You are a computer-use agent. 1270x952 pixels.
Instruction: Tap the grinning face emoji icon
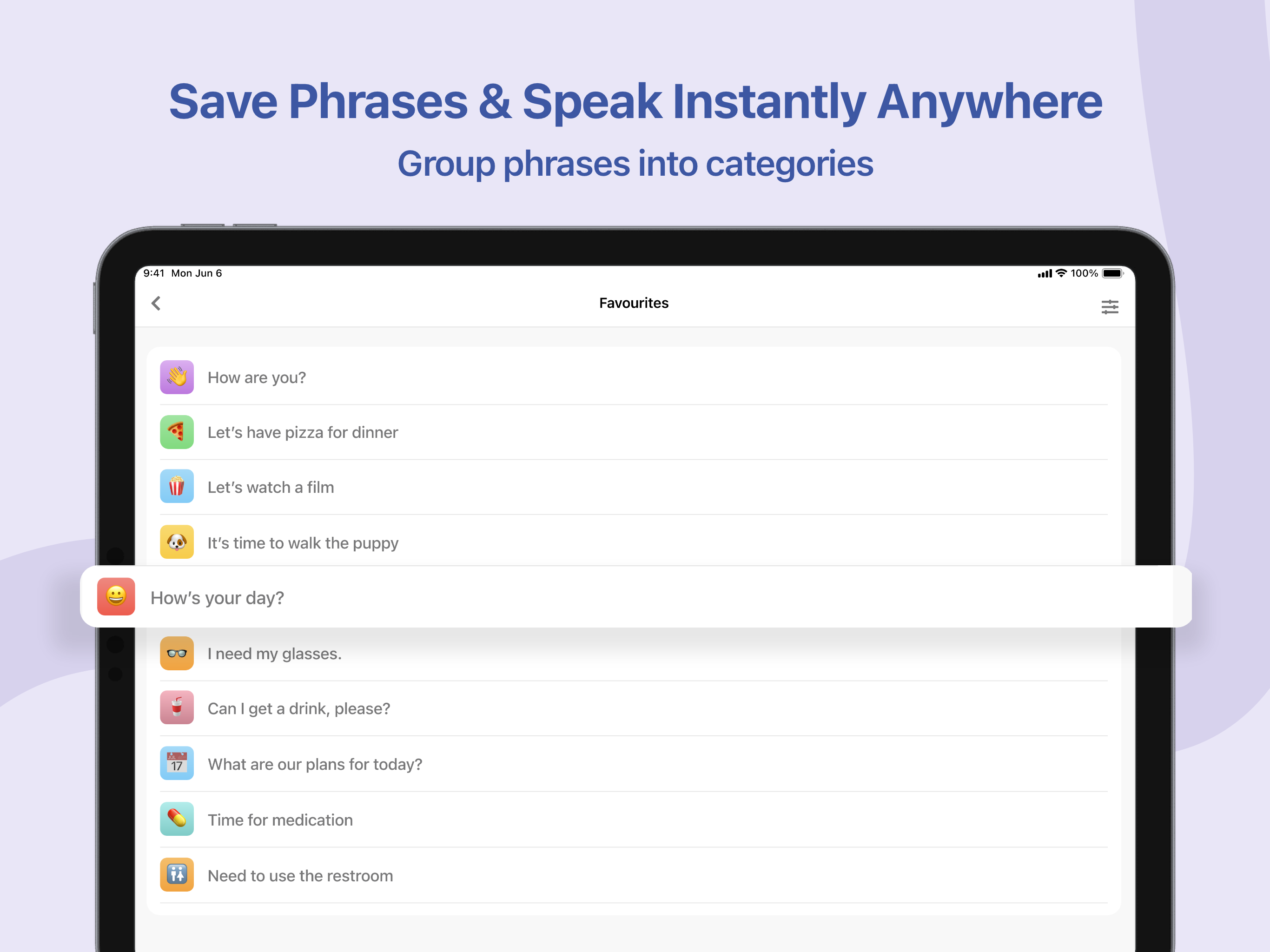click(116, 596)
